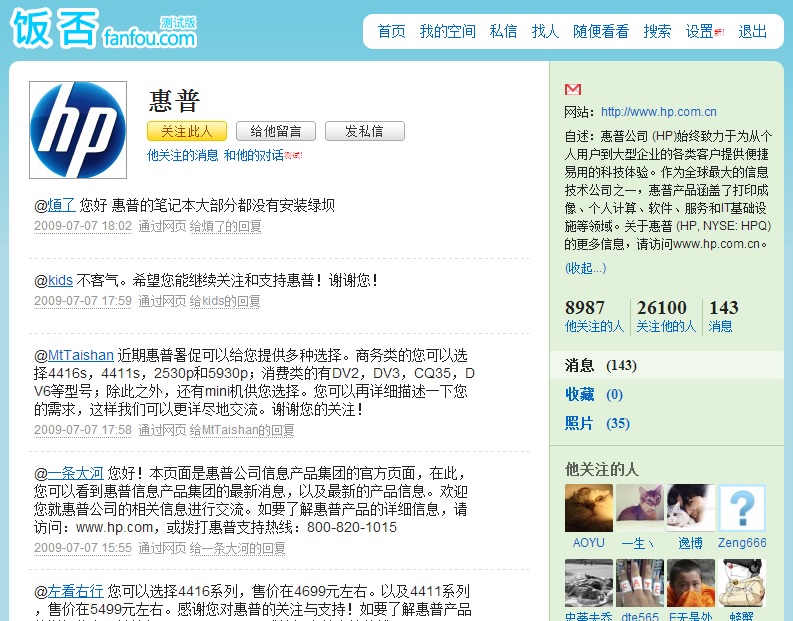
Task: Open the cartoon avatar of 螃蟹
Action: click(x=742, y=583)
